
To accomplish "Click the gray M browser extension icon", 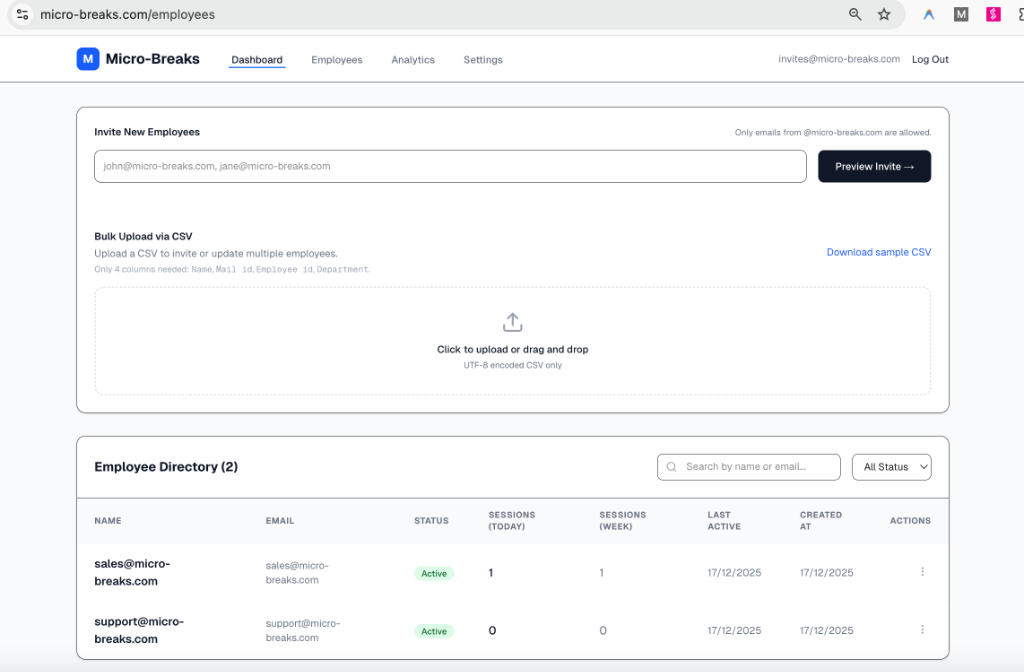I will tap(961, 15).
